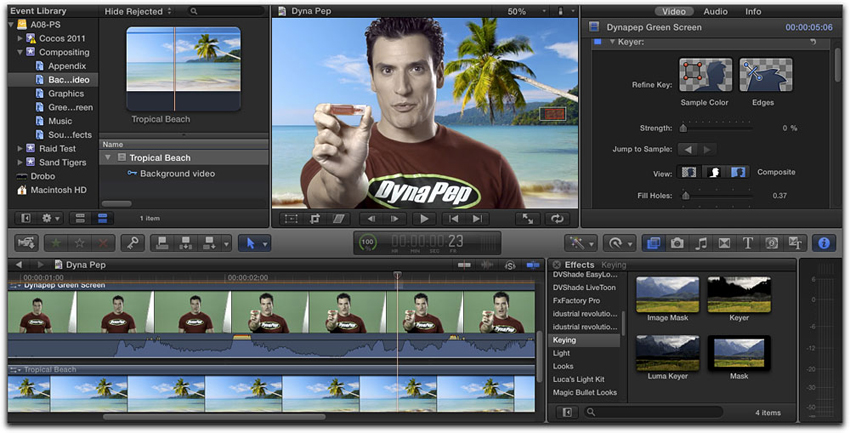Select the Luma Keyer effect thumbnail
850x433 pixels.
[667, 353]
